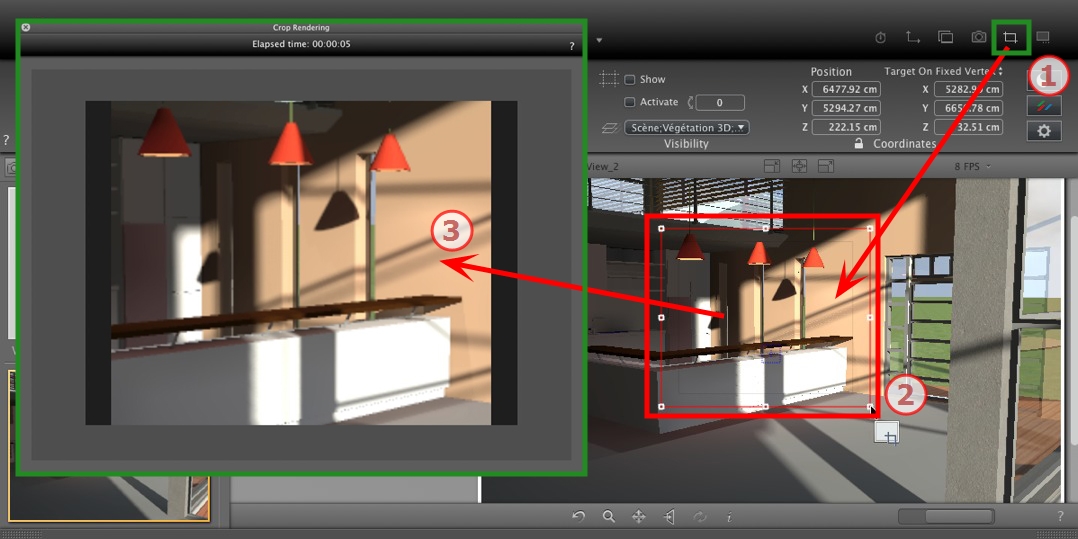Click the Visibility section label

point(686,144)
